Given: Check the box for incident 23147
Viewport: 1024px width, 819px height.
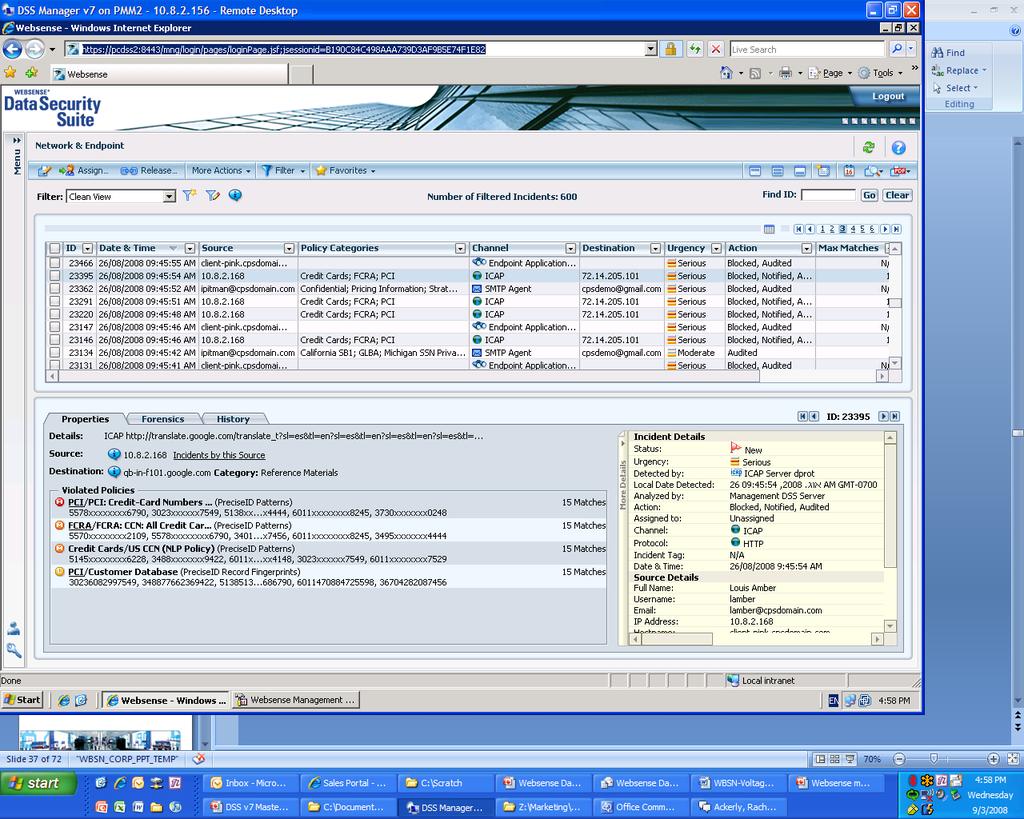Looking at the screenshot, I should click(55, 327).
